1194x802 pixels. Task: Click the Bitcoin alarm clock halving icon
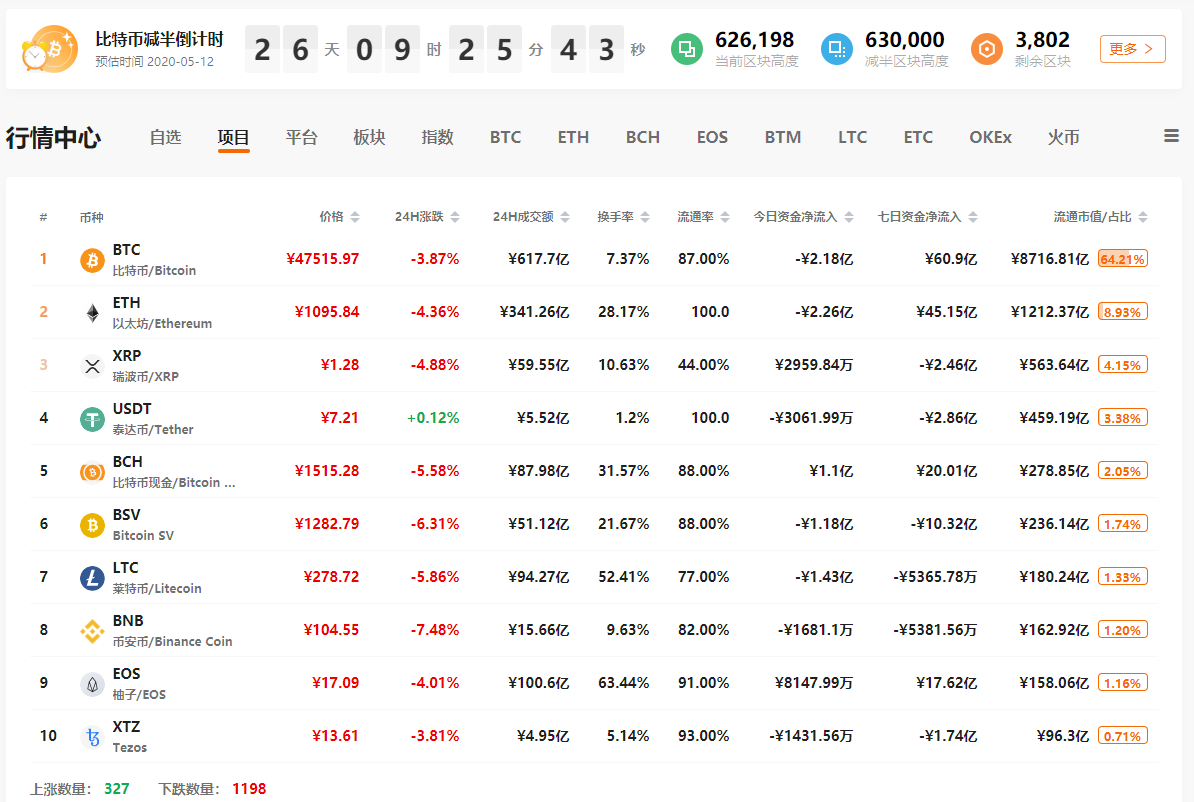(49, 50)
